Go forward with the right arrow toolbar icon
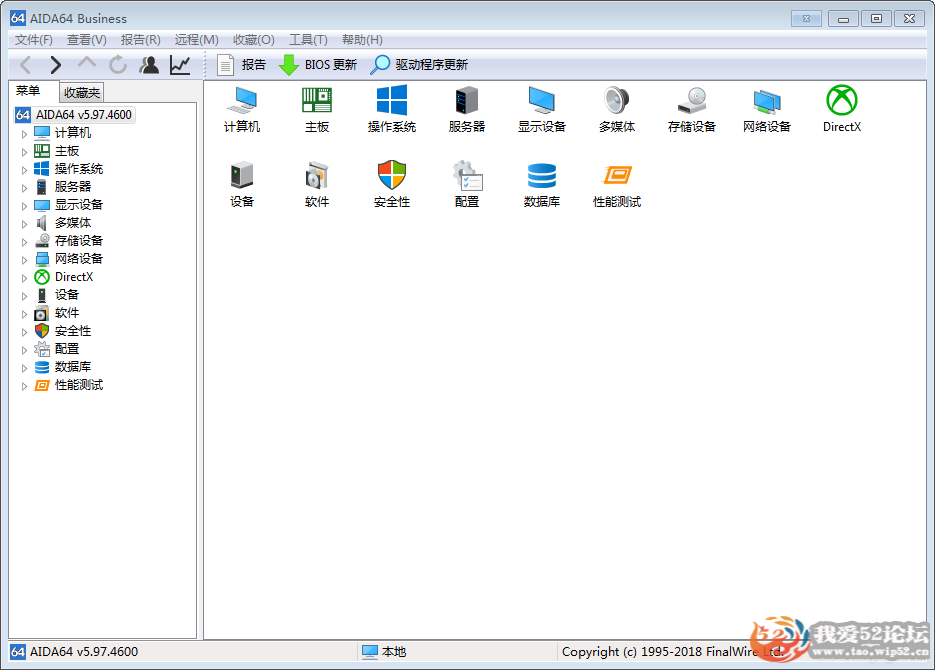This screenshot has height=670, width=935. click(55, 64)
